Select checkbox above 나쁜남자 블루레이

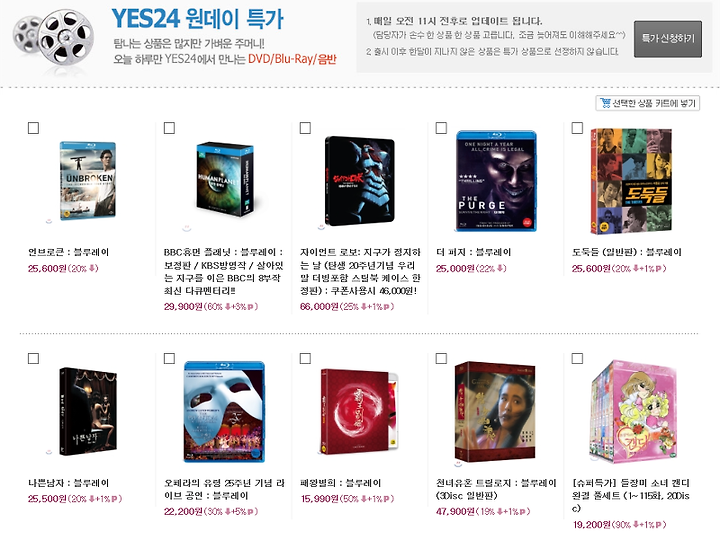click(34, 359)
